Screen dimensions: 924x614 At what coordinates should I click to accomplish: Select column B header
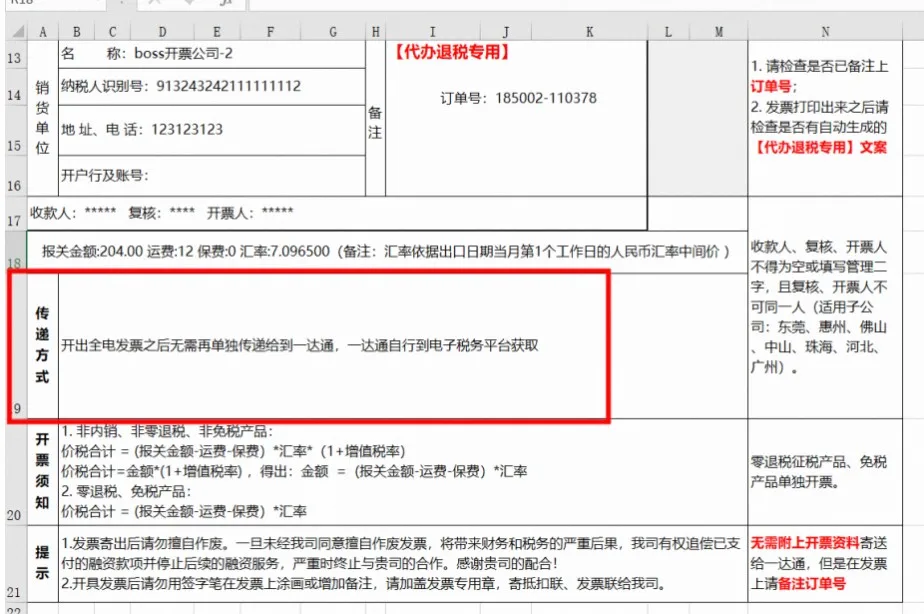(x=77, y=32)
